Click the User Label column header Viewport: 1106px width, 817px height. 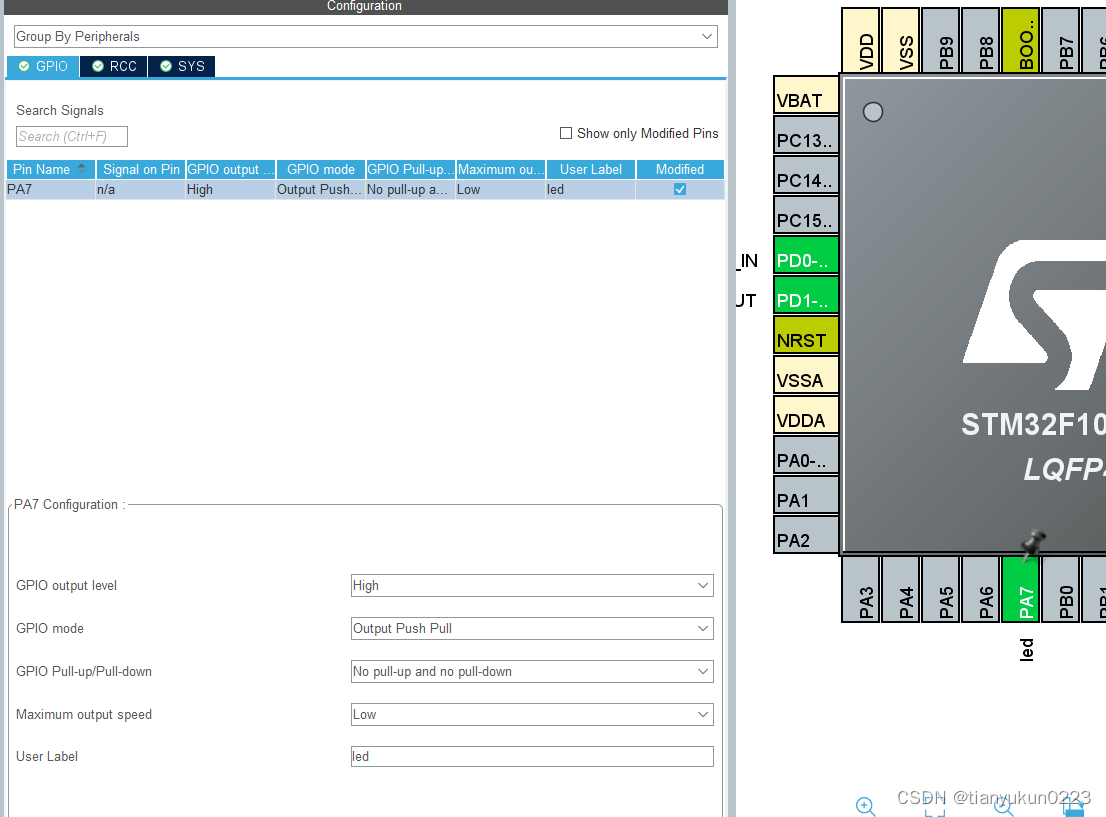pyautogui.click(x=591, y=169)
